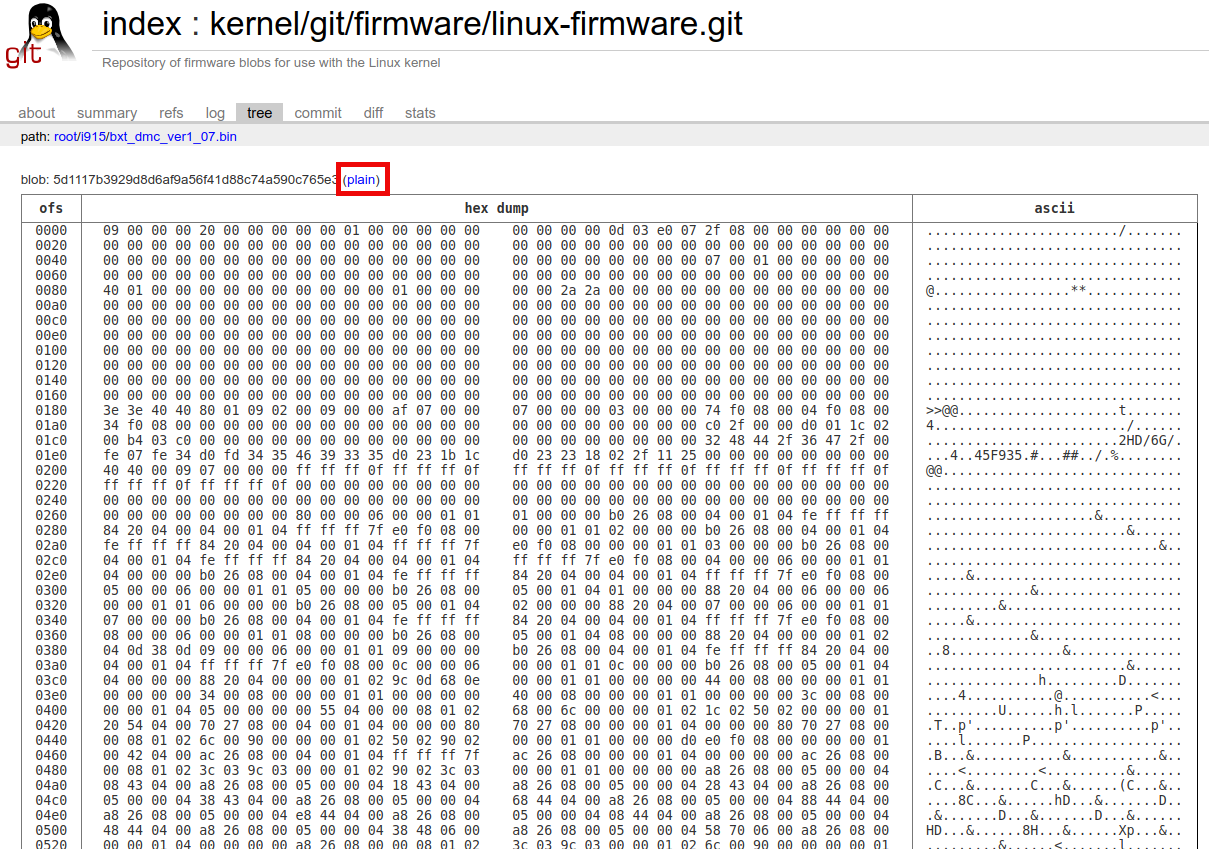Show the stats tab
Screen dimensions: 1209x849
tap(420, 113)
